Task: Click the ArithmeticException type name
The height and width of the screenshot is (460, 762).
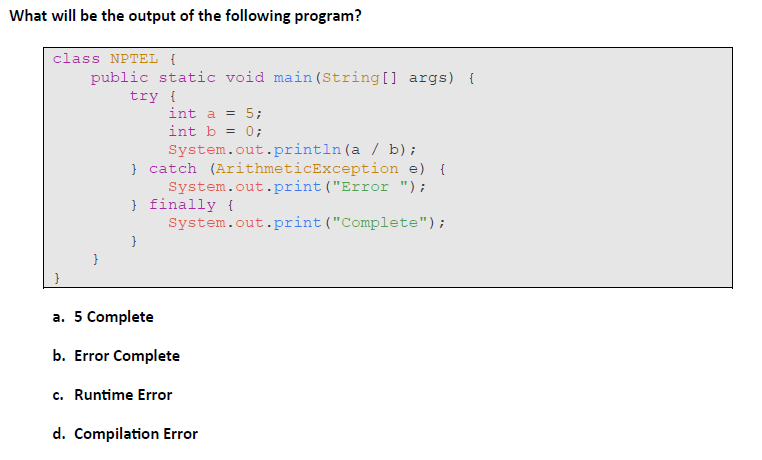Action: [x=307, y=169]
